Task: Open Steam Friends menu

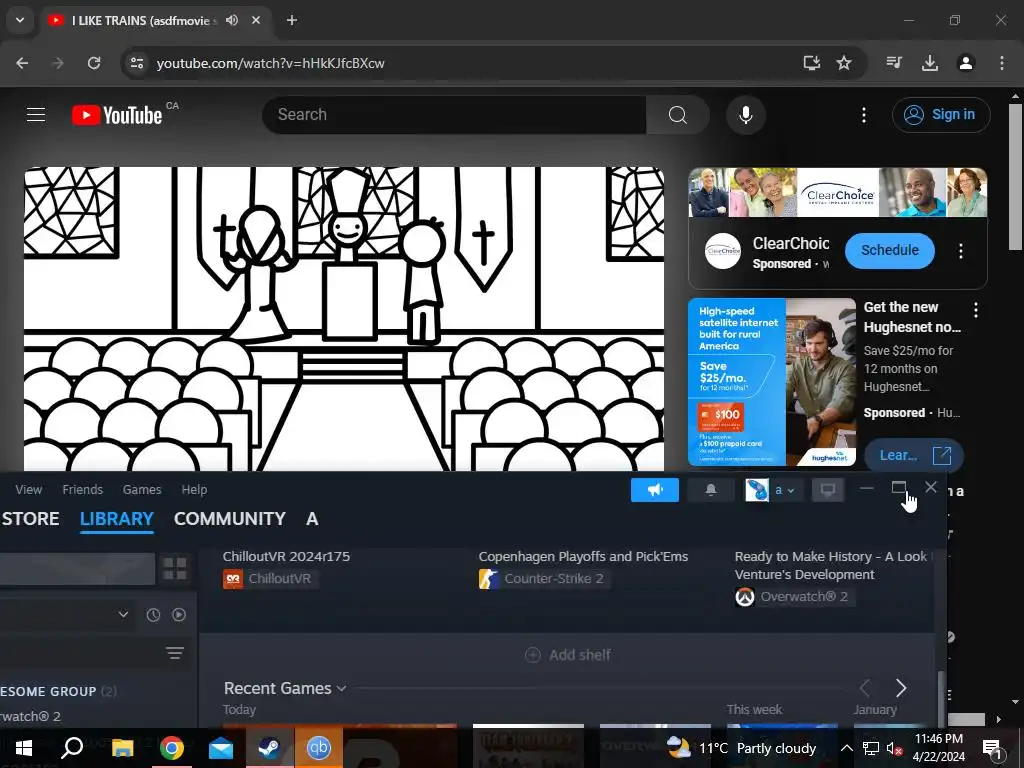Action: [83, 490]
